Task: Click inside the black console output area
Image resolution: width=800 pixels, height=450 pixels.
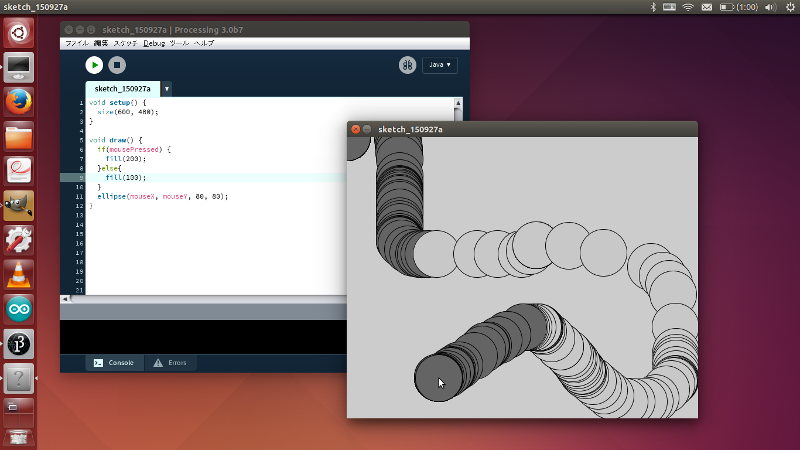Action: click(x=203, y=337)
